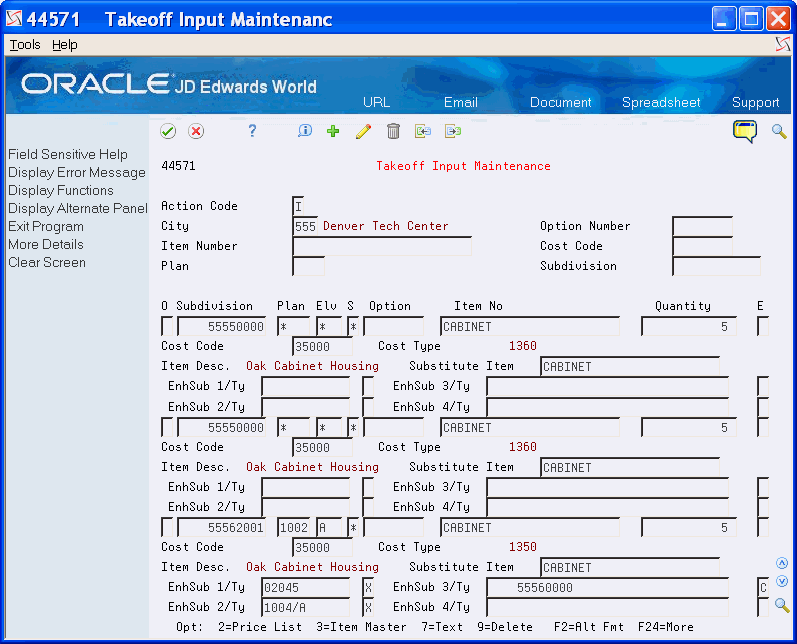Click the Plan field showing 1002
The image size is (797, 644).
294,528
